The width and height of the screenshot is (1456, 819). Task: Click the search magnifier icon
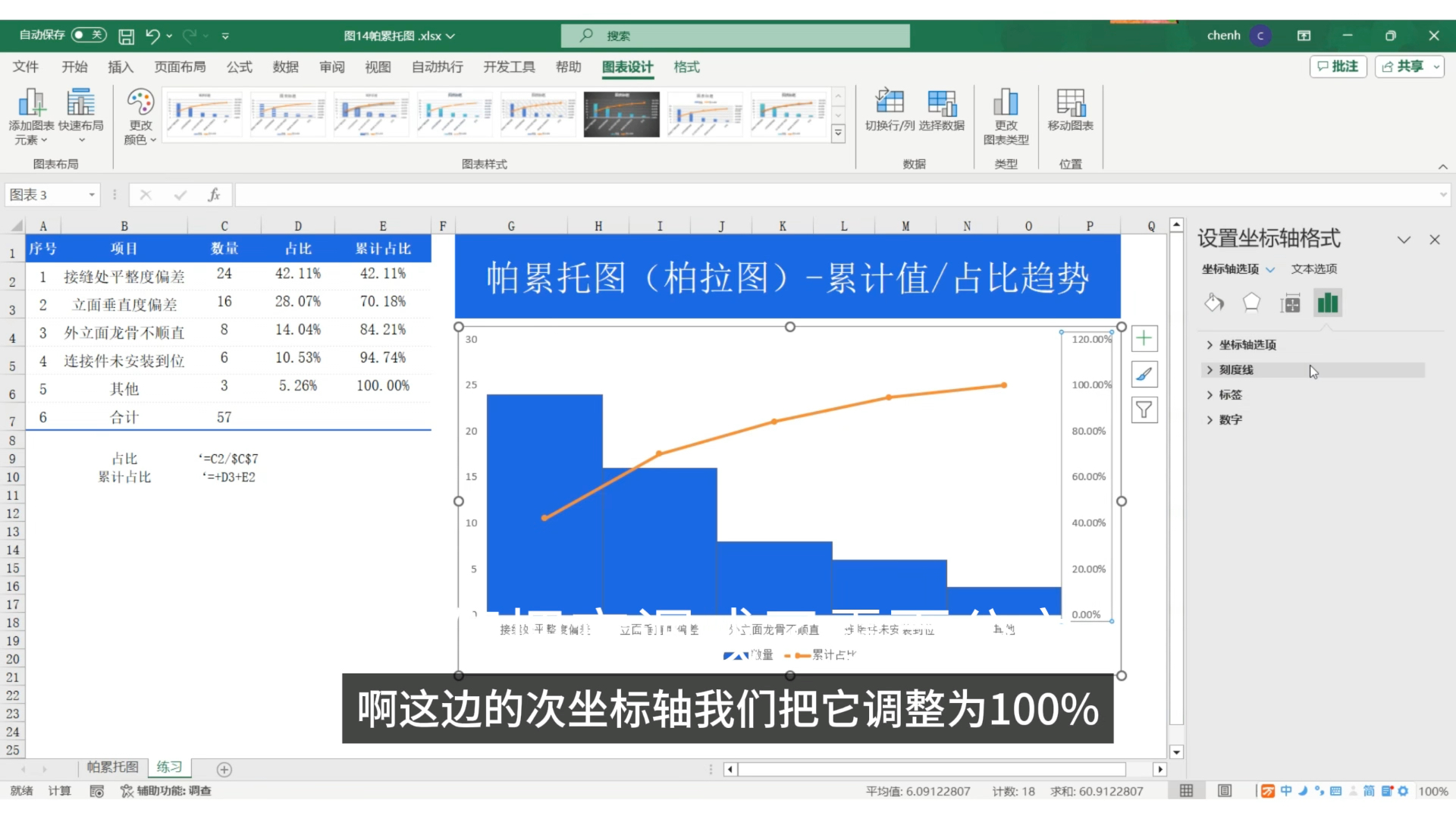(x=586, y=36)
